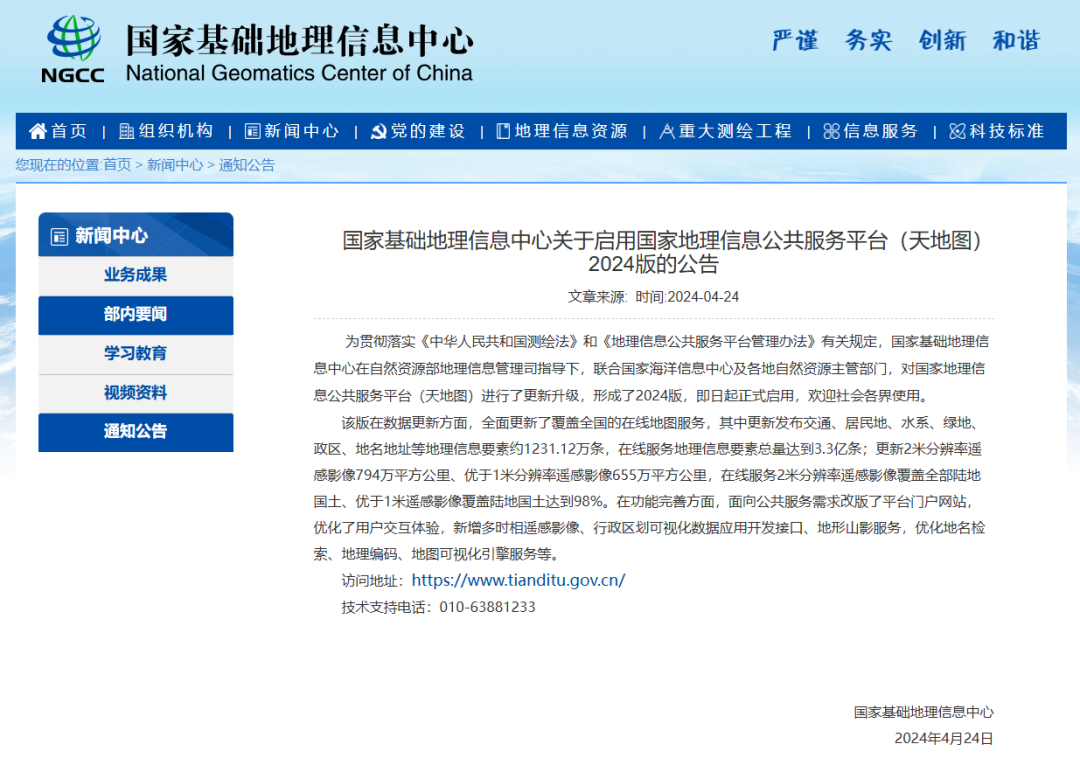This screenshot has height=758, width=1080.
Task: Open the 地理信息资源 menu item
Action: (571, 131)
